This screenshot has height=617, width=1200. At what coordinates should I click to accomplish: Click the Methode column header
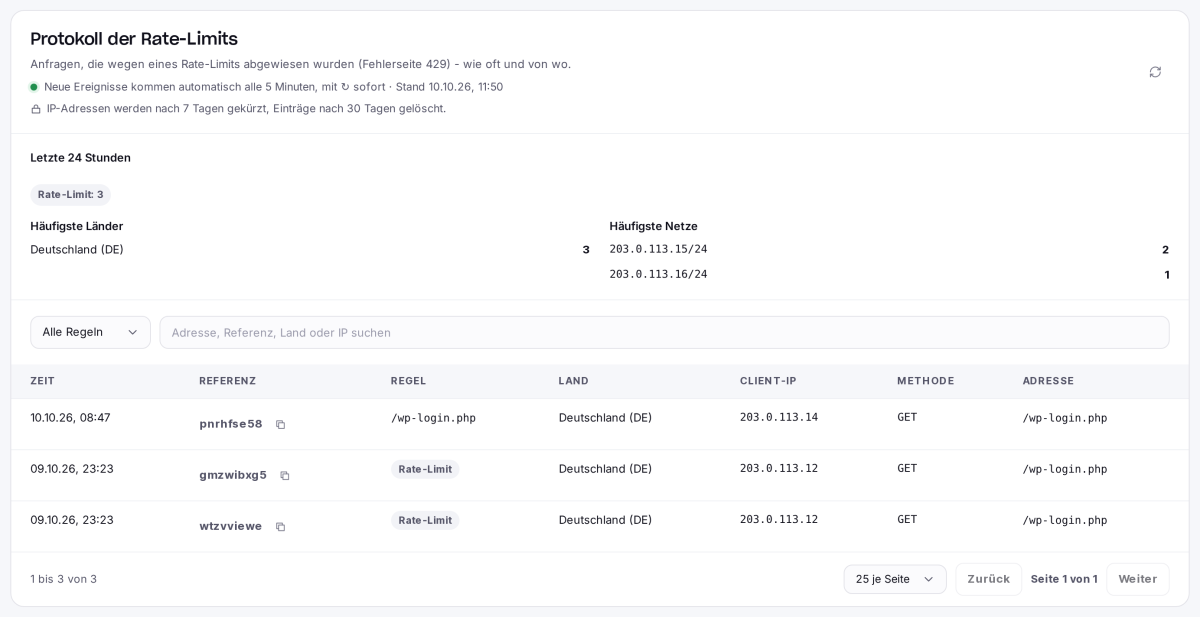925,381
